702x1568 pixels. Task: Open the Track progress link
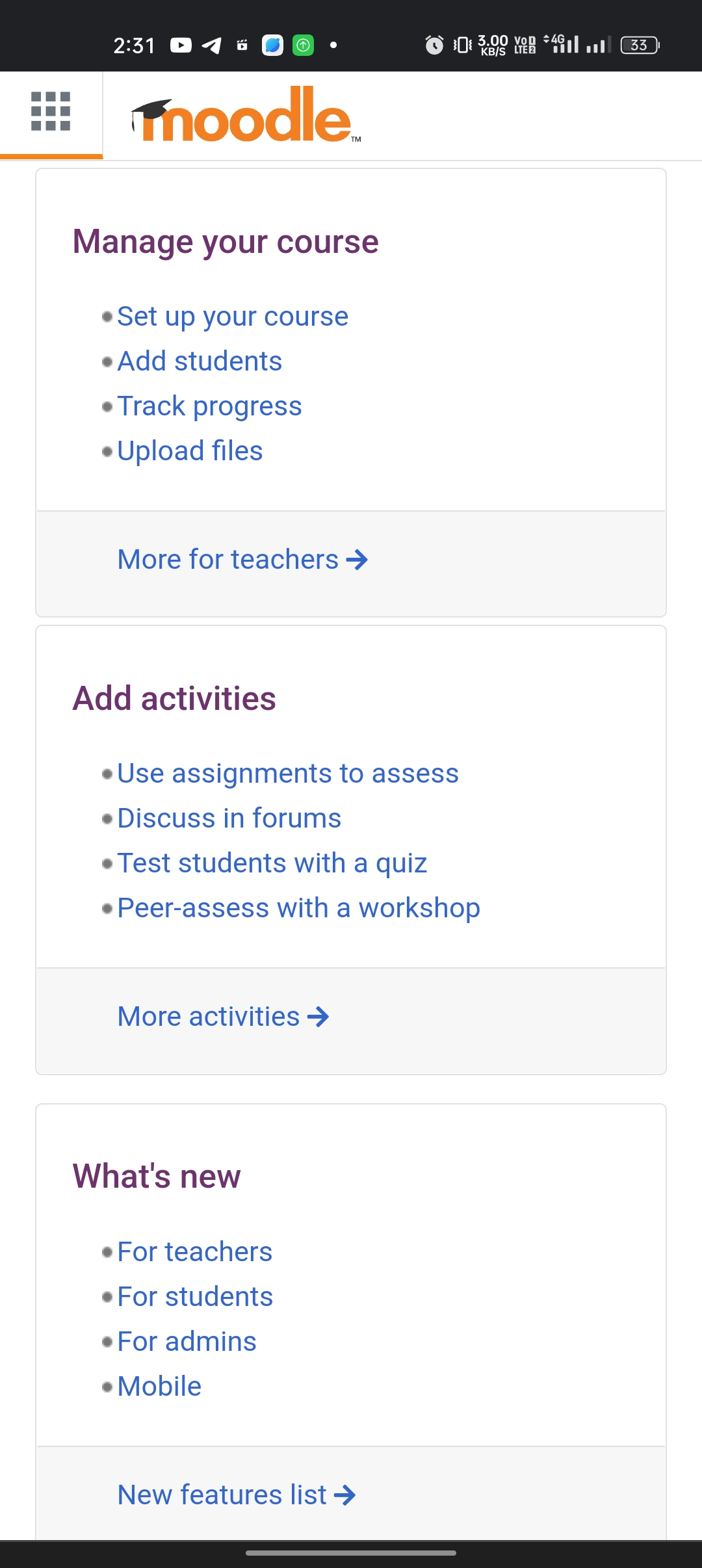[x=209, y=406]
